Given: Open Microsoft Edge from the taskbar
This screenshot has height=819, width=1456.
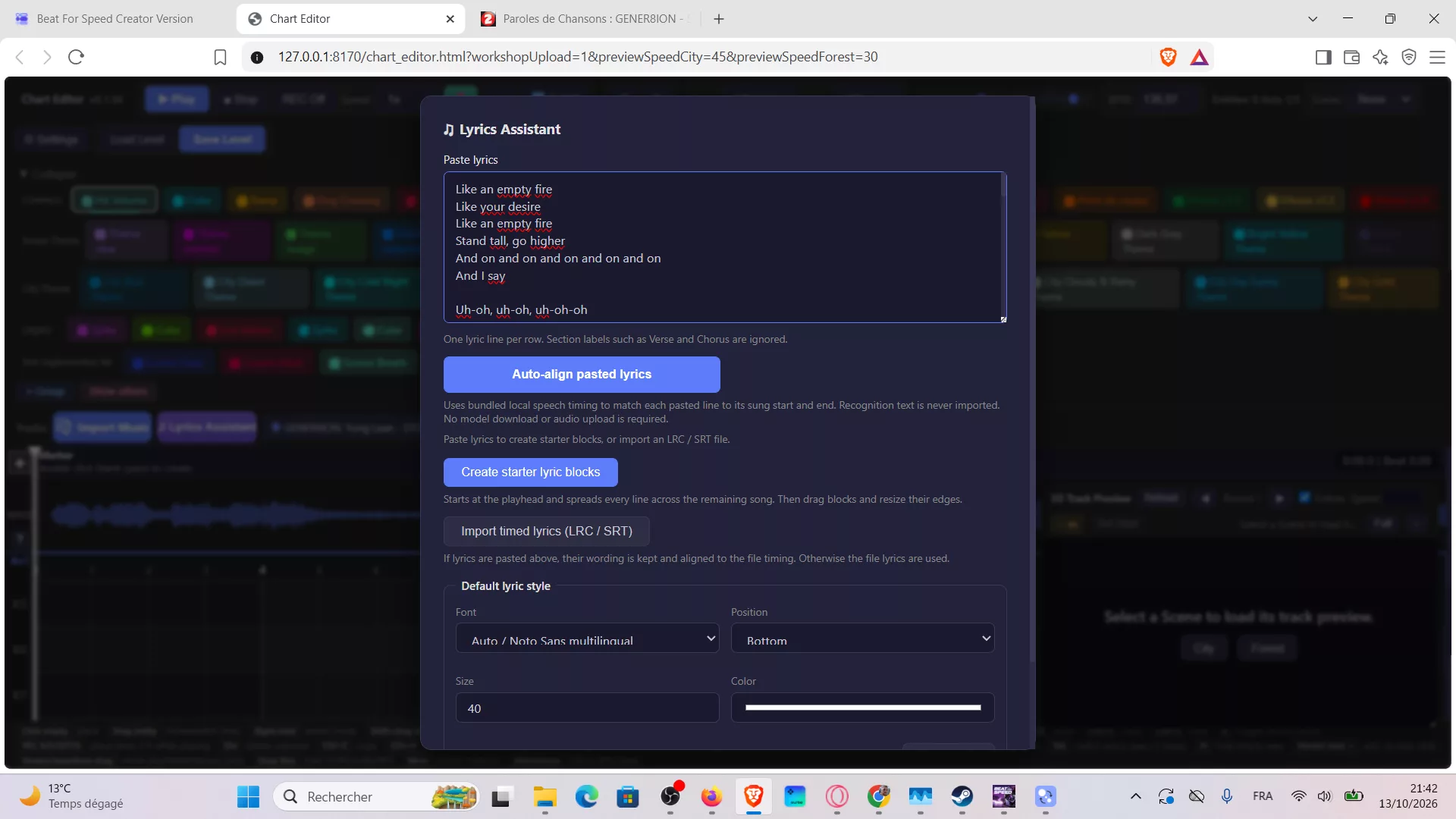Looking at the screenshot, I should point(586,796).
